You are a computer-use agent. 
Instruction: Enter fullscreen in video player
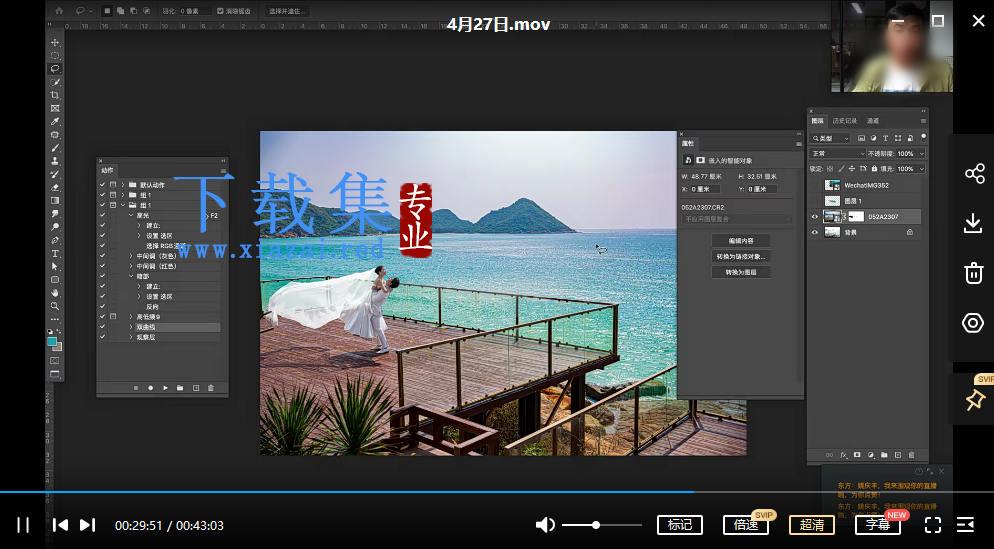(933, 525)
